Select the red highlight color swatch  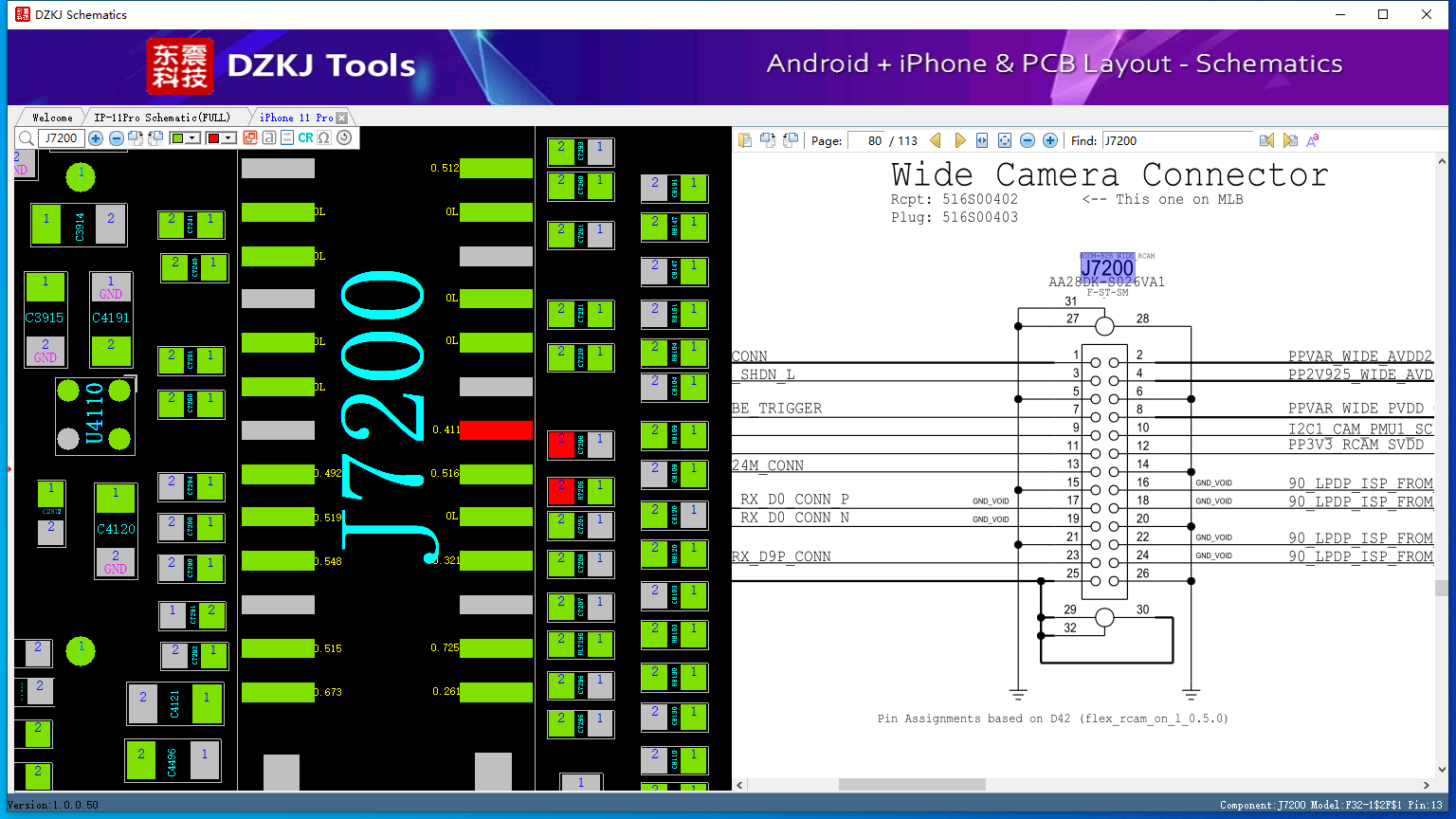[x=213, y=138]
